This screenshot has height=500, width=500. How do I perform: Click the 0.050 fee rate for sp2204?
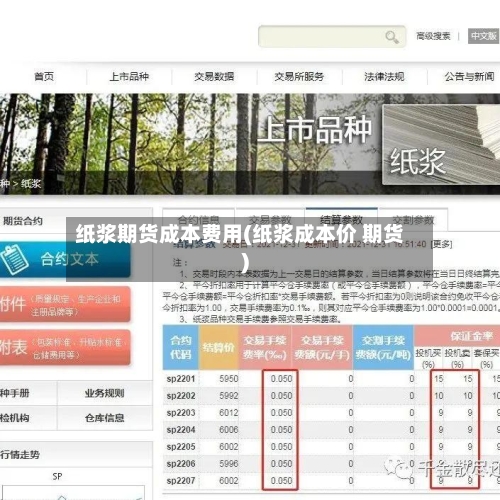pyautogui.click(x=281, y=430)
